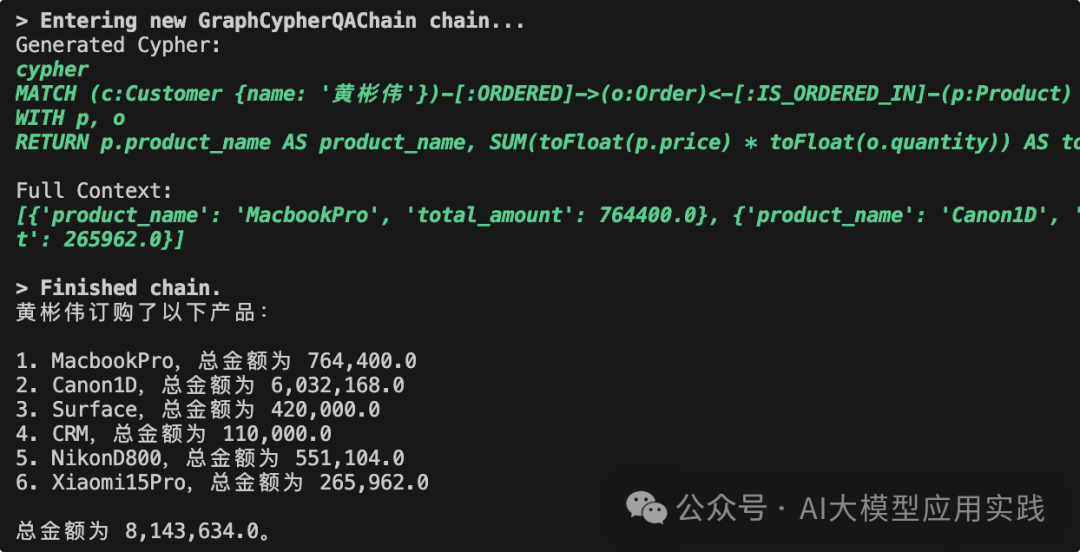The width and height of the screenshot is (1080, 552).
Task: Click the 'Entering new GraphCypherQAChain chain' line
Action: point(270,20)
